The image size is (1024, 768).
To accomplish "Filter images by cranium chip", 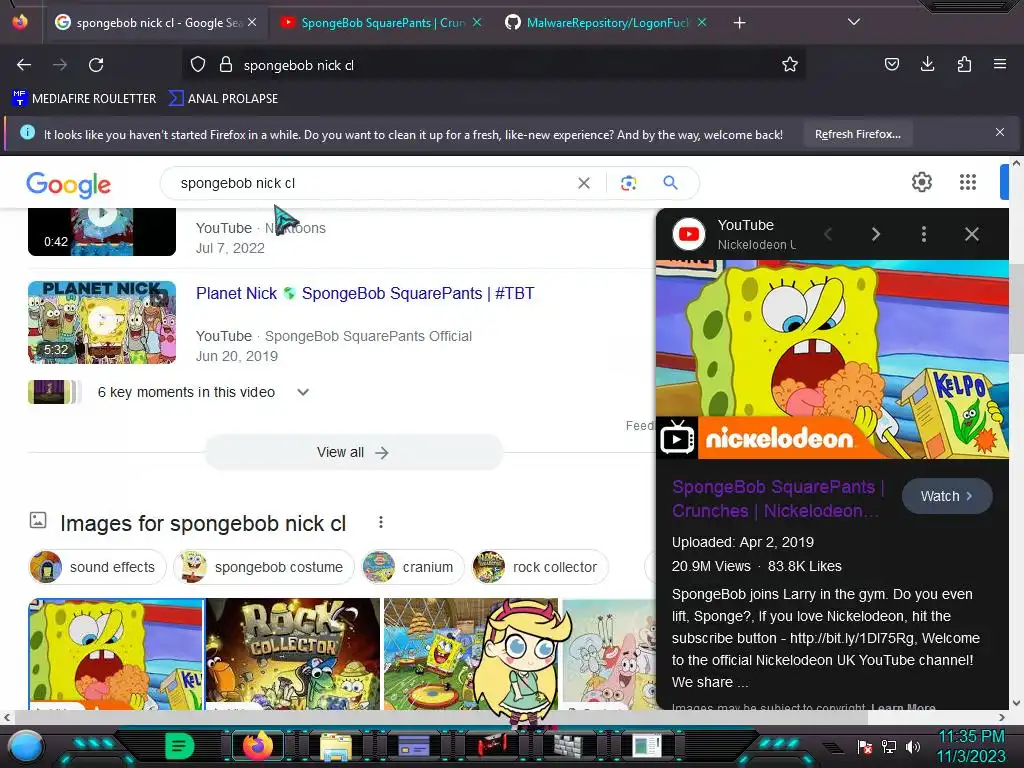I will click(x=413, y=567).
